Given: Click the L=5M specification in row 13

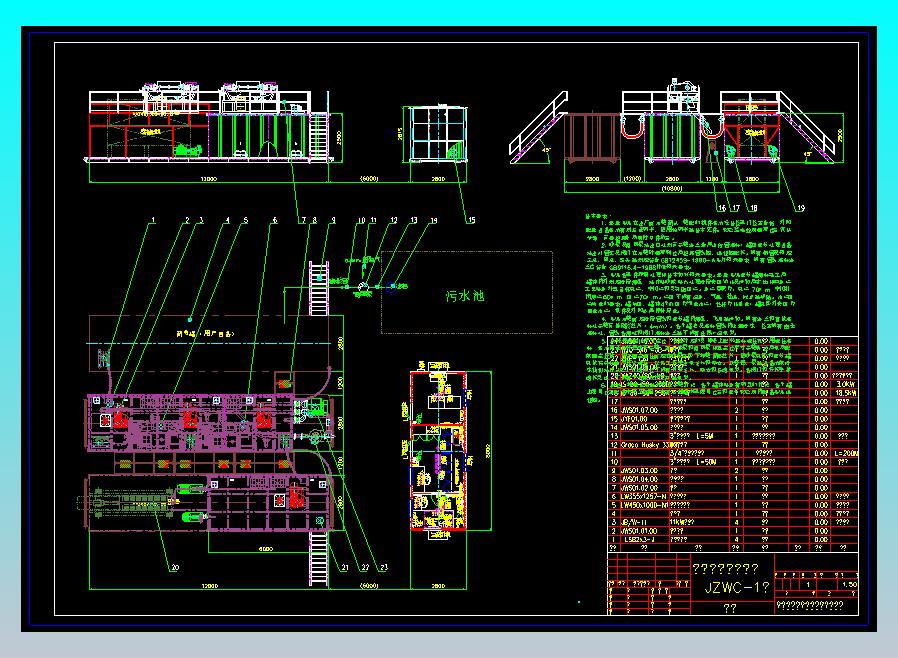Looking at the screenshot, I should click(x=705, y=436).
